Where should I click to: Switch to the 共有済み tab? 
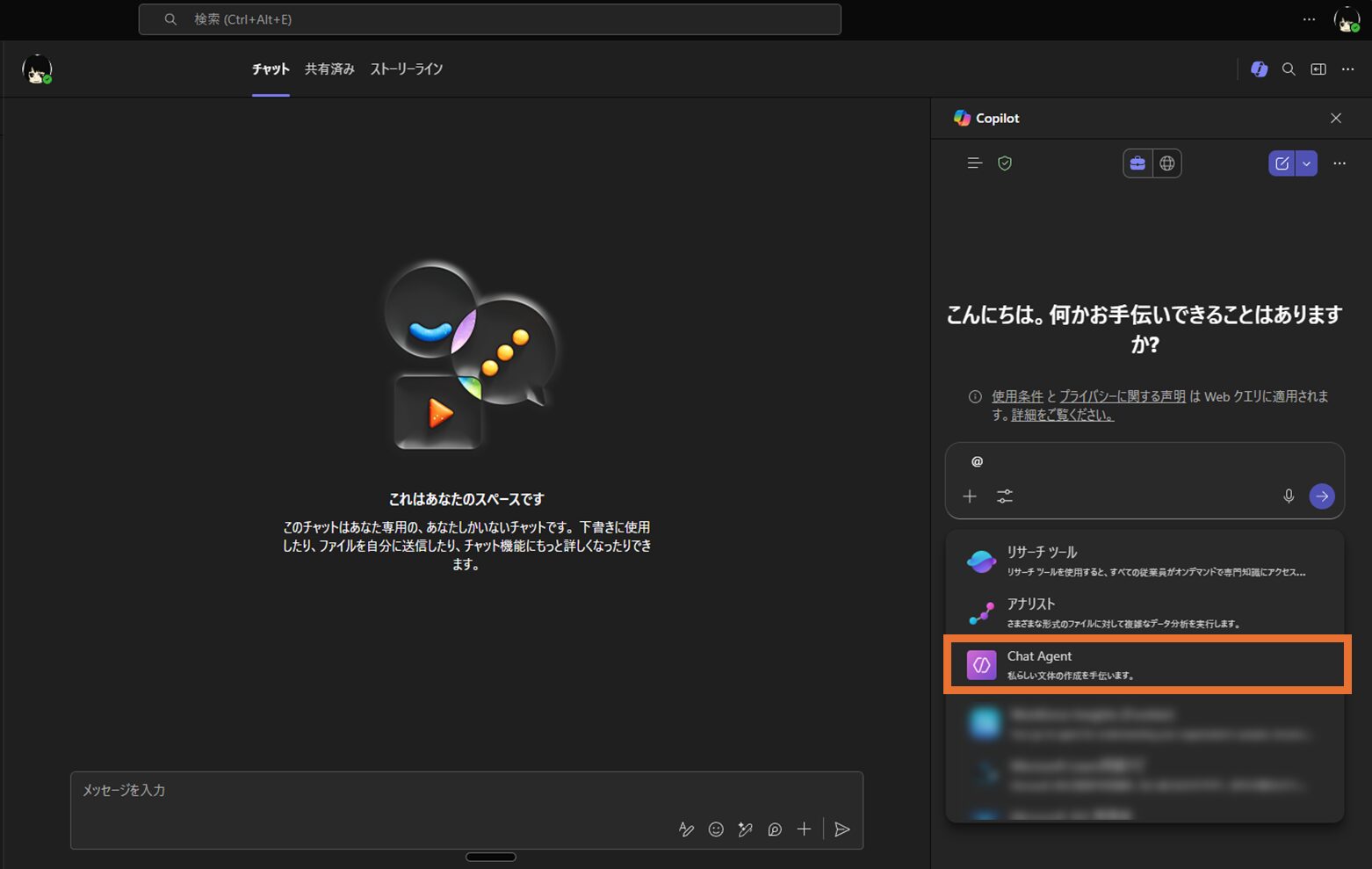pyautogui.click(x=329, y=69)
